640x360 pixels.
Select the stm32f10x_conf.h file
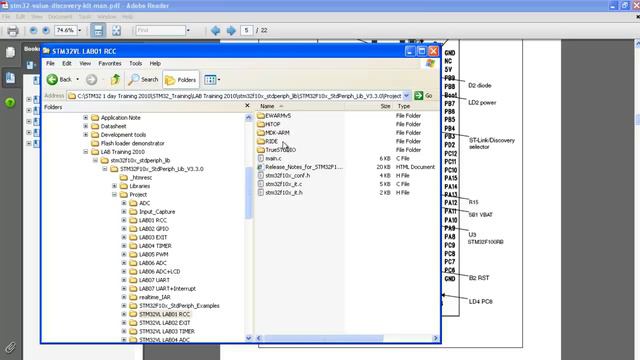(x=284, y=176)
